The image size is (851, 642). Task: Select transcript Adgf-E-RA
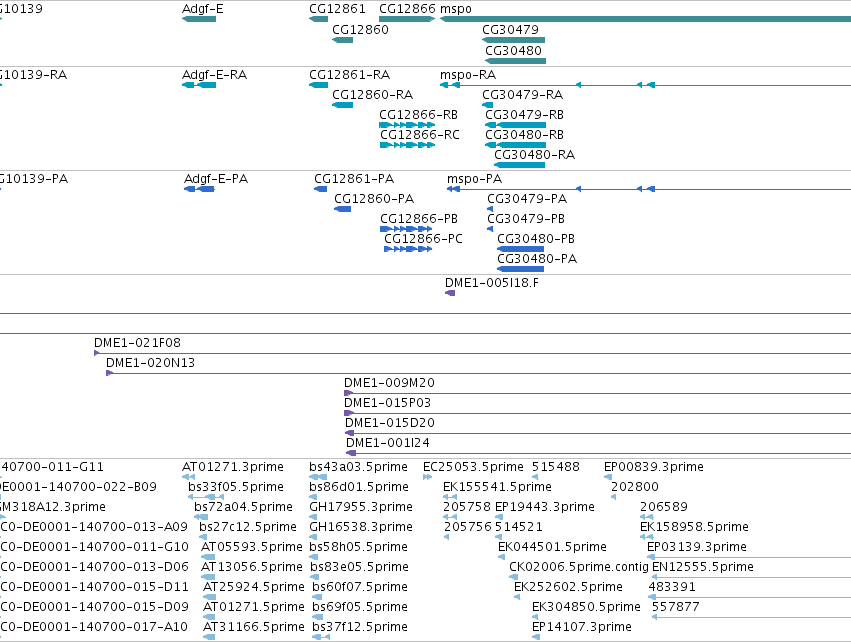199,85
